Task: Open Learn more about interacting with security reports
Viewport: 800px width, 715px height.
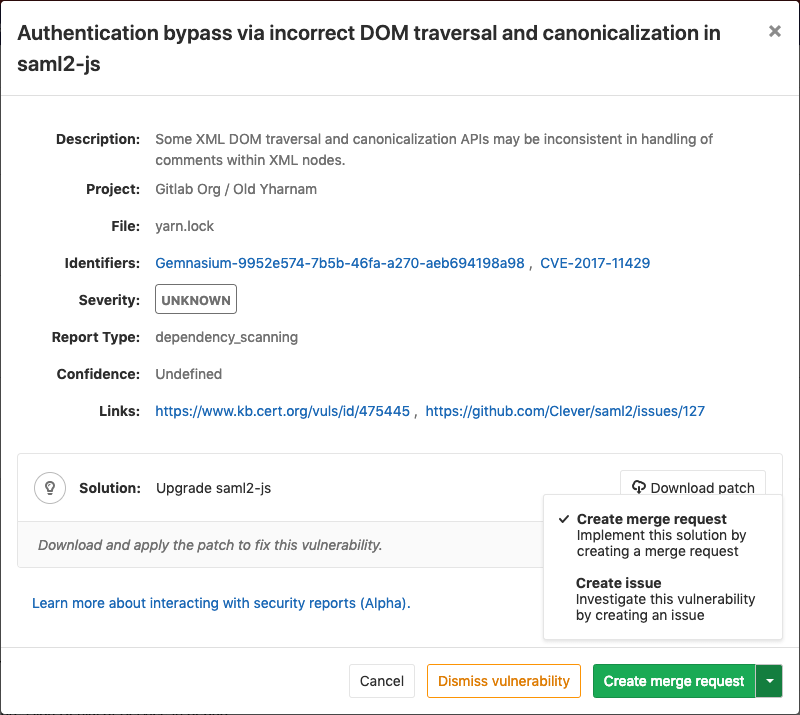Action: (220, 603)
